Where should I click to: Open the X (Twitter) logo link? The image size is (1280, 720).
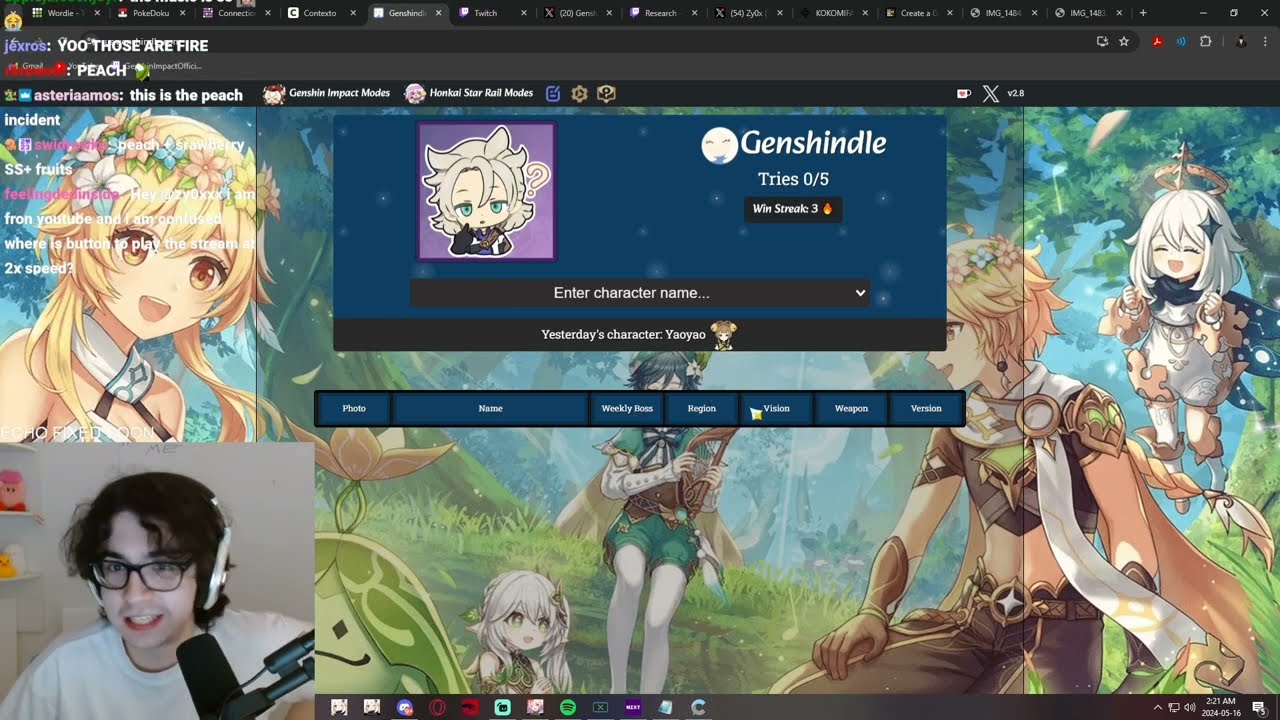pyautogui.click(x=990, y=93)
